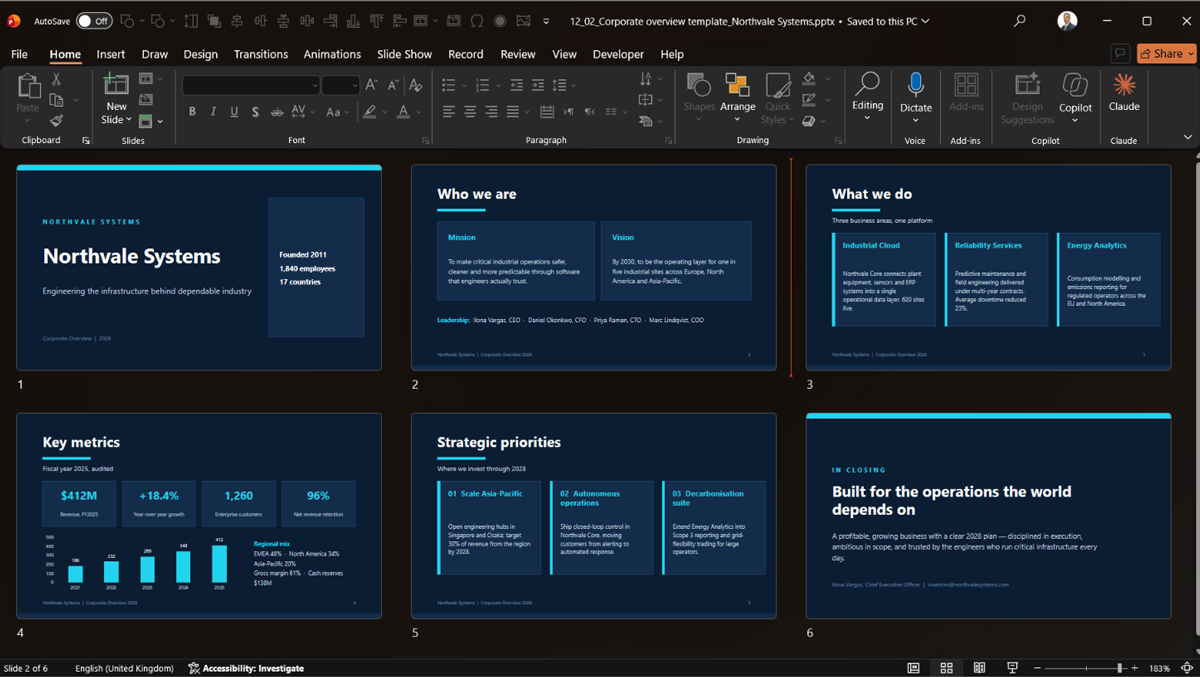Toggle Text Shadow formatting
This screenshot has width=1200, height=677.
point(256,112)
